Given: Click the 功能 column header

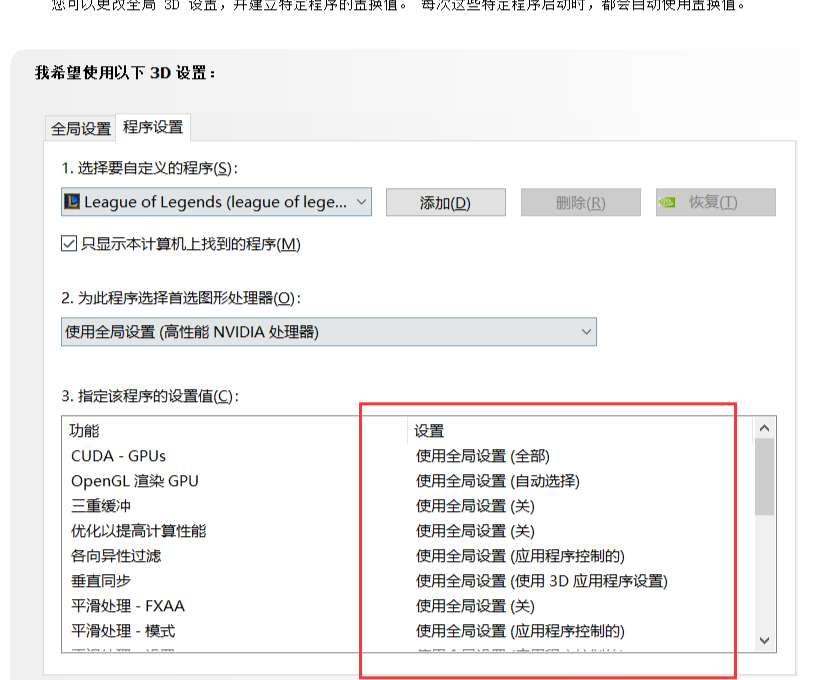Looking at the screenshot, I should [x=235, y=431].
